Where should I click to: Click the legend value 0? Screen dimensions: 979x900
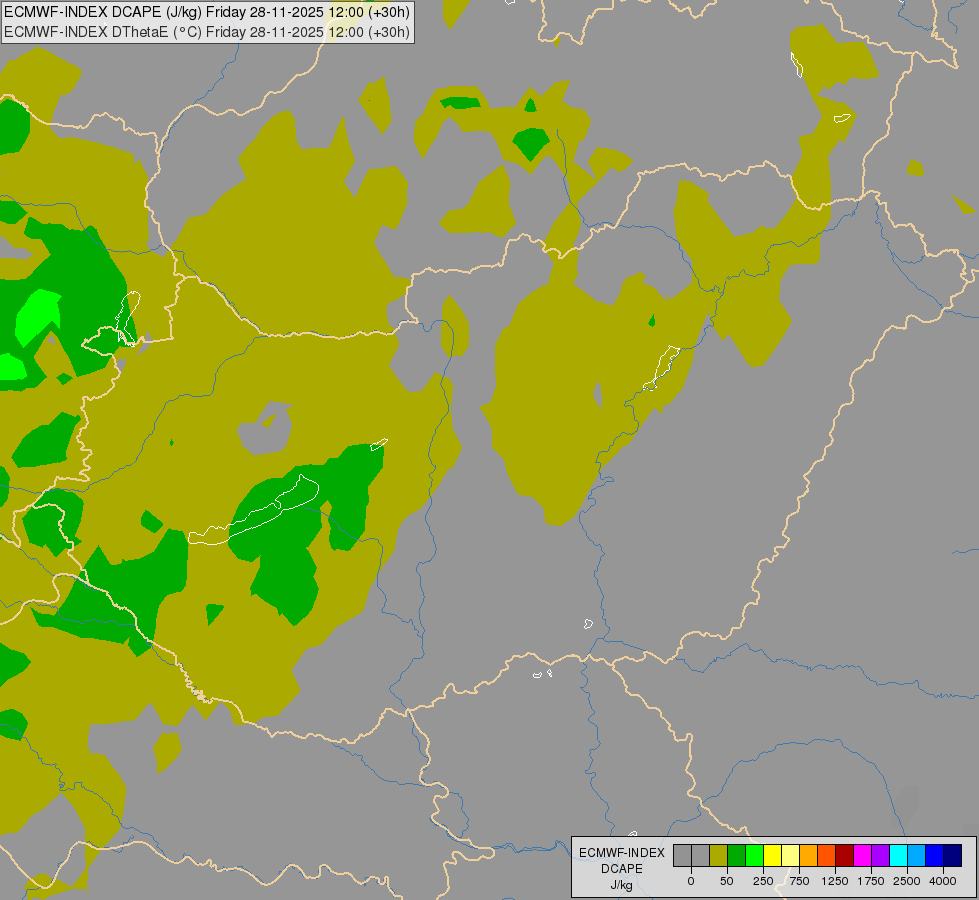coord(691,881)
